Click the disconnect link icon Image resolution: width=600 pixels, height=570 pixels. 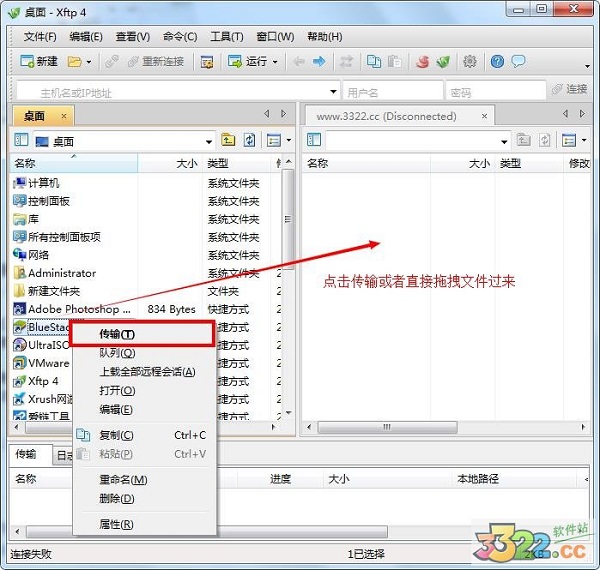[112, 61]
